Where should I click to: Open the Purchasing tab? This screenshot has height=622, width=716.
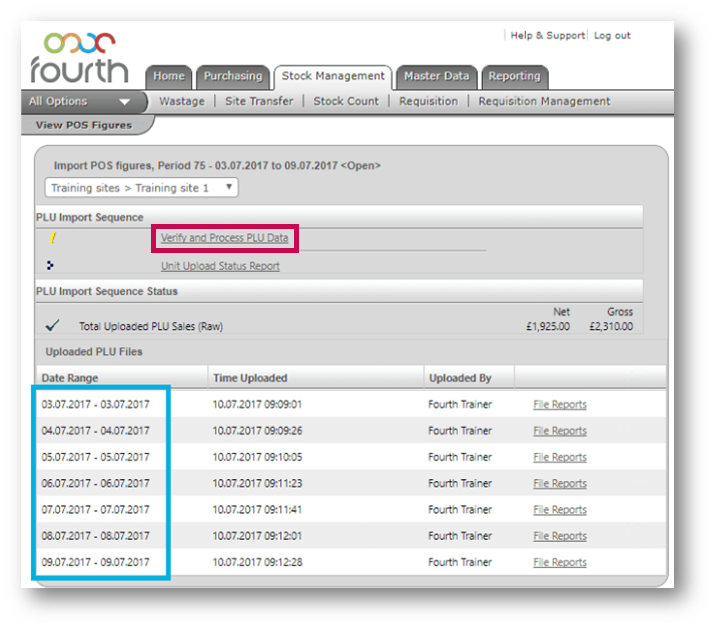(232, 76)
